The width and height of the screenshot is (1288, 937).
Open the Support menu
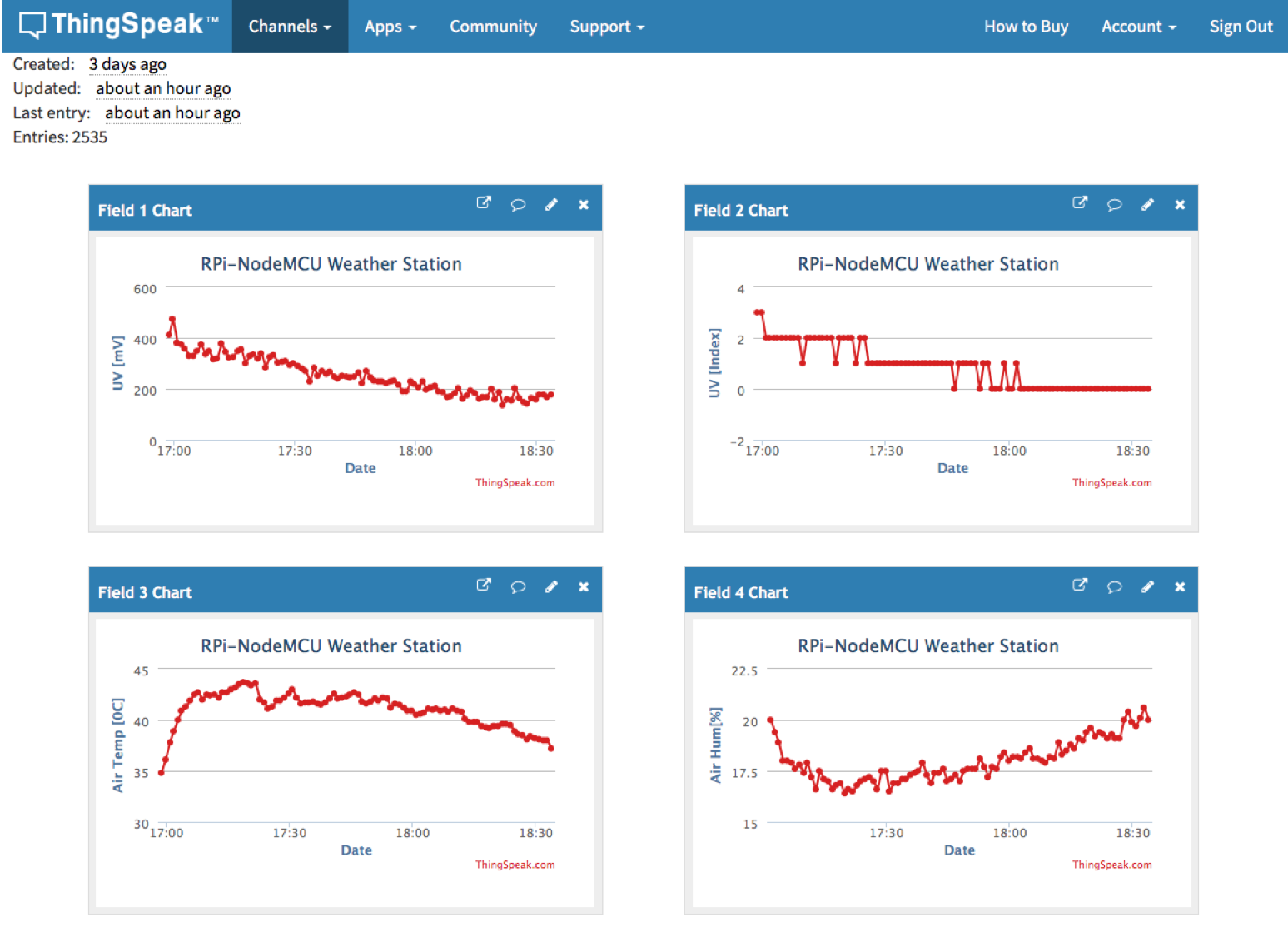607,27
